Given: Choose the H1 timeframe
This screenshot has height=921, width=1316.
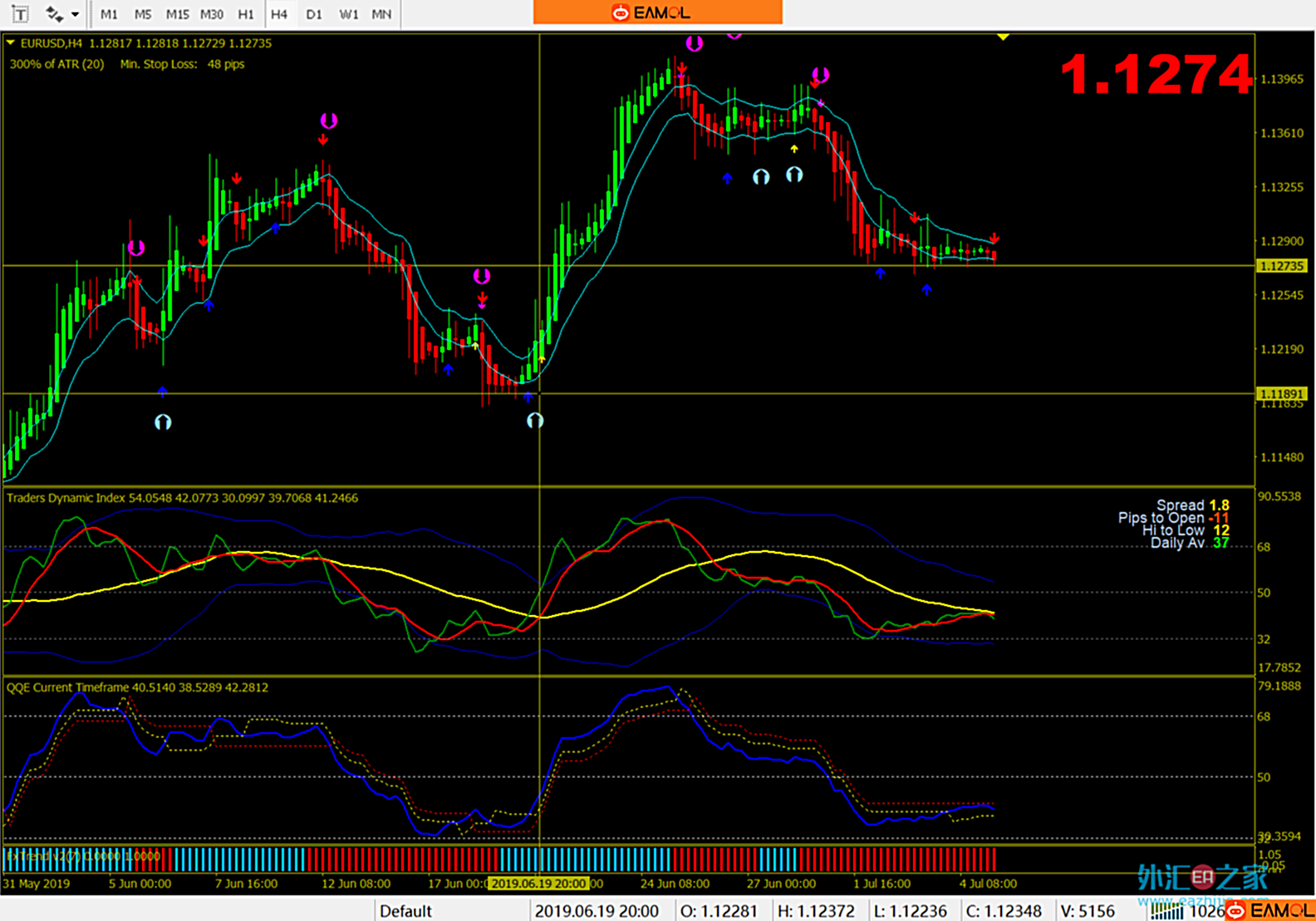Looking at the screenshot, I should pyautogui.click(x=246, y=14).
